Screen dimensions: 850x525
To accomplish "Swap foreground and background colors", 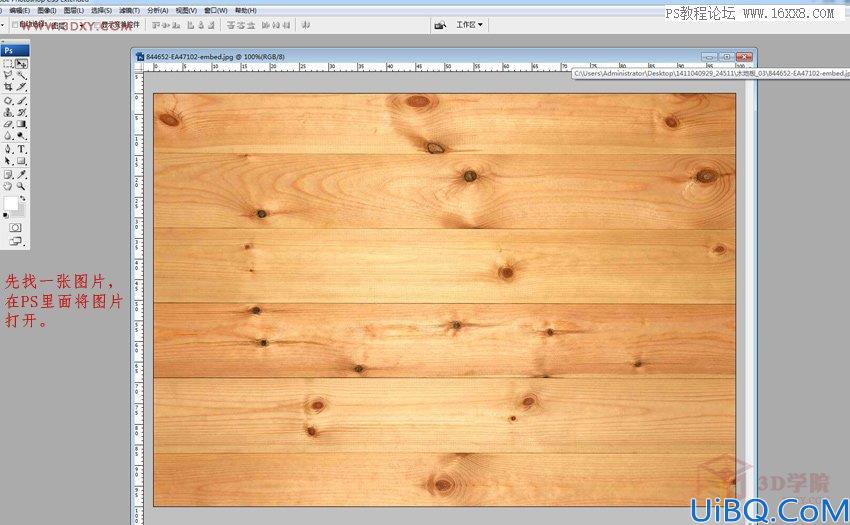I will pos(23,199).
